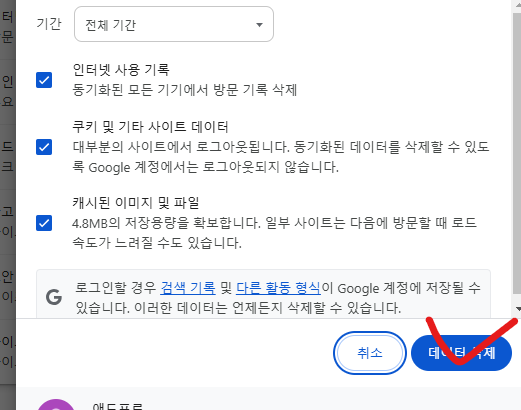The width and height of the screenshot is (521, 410).
Task: Click the 쿠키 및 기타 사이트 데이터 heading
Action: point(150,127)
